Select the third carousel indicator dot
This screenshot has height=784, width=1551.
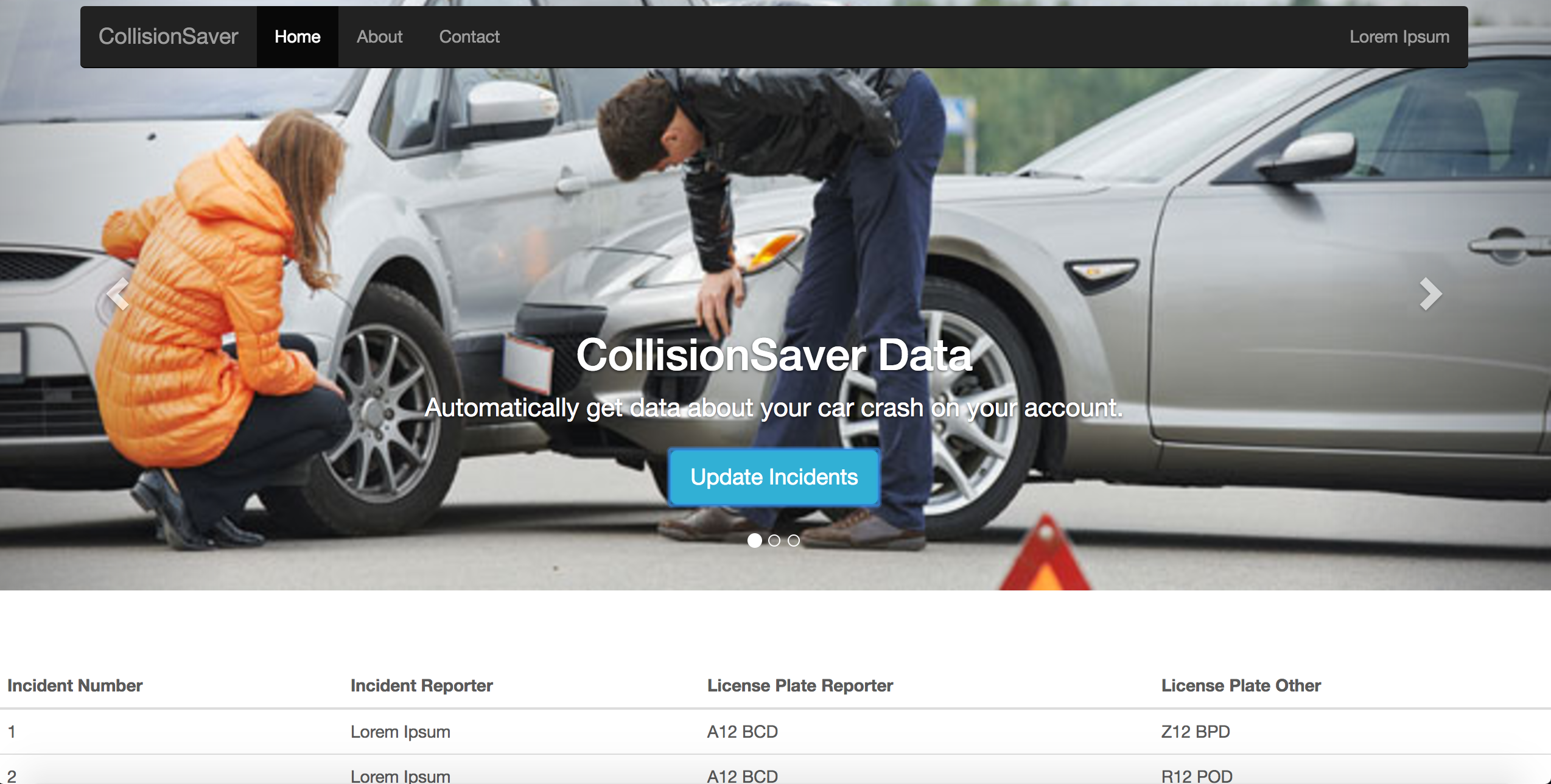pyautogui.click(x=794, y=541)
